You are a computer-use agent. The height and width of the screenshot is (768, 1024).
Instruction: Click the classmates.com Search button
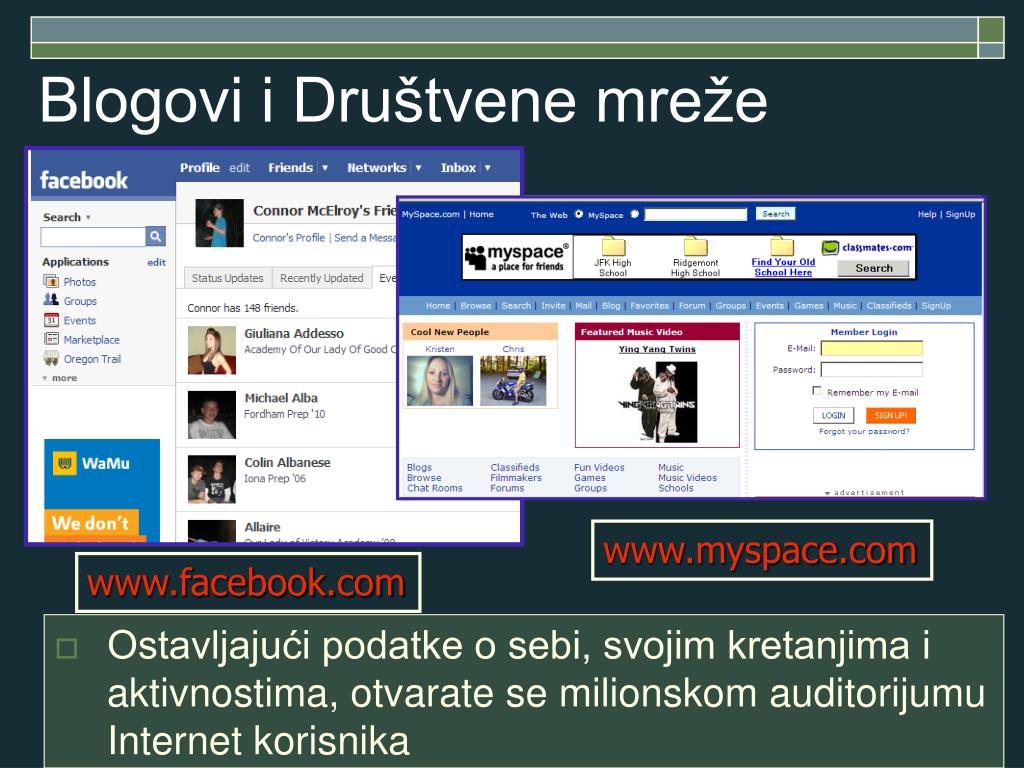coord(873,268)
